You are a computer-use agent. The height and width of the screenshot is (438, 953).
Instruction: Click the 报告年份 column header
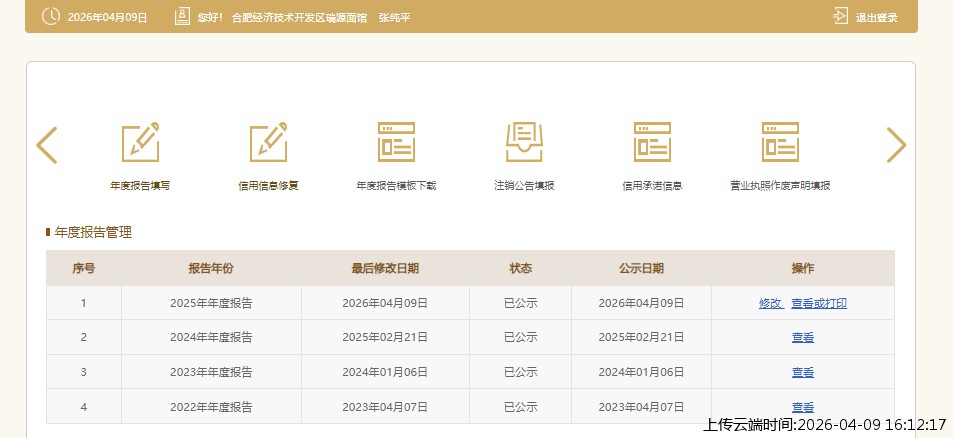[x=211, y=268]
